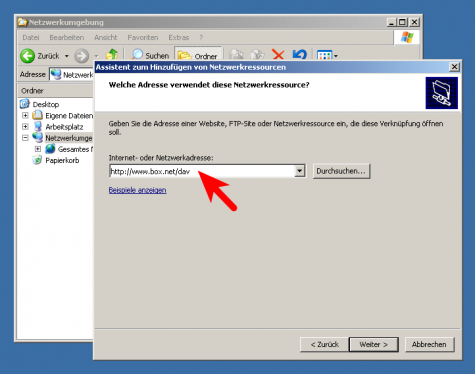This screenshot has width=475, height=374.
Task: Close the Netzwerkumgebung Explorer window
Action: click(x=414, y=22)
